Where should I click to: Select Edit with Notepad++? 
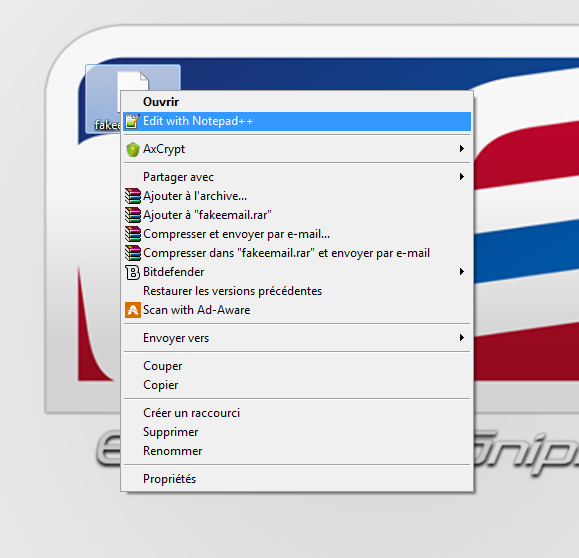297,121
